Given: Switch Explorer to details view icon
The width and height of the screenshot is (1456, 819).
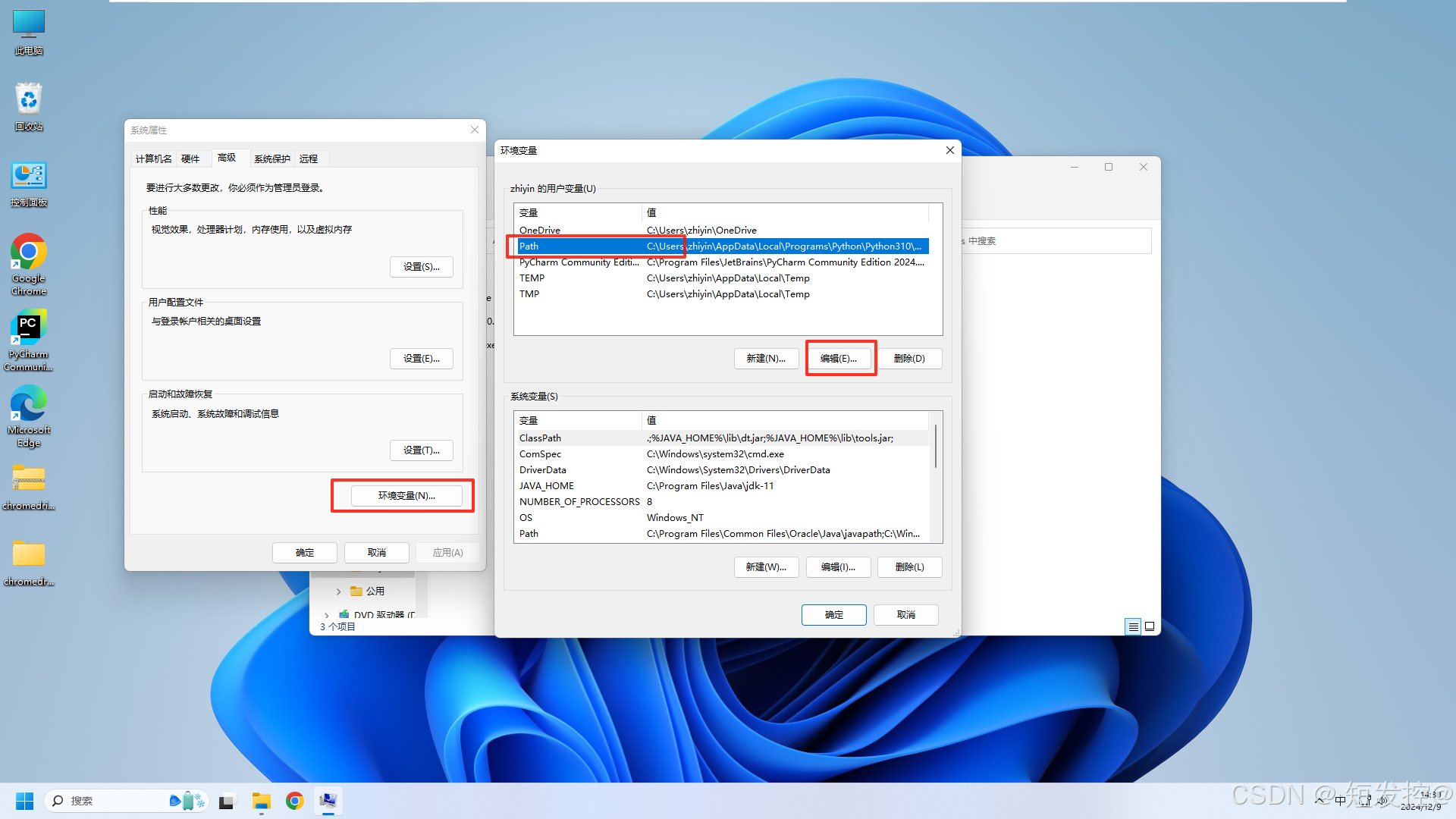Looking at the screenshot, I should (x=1133, y=626).
